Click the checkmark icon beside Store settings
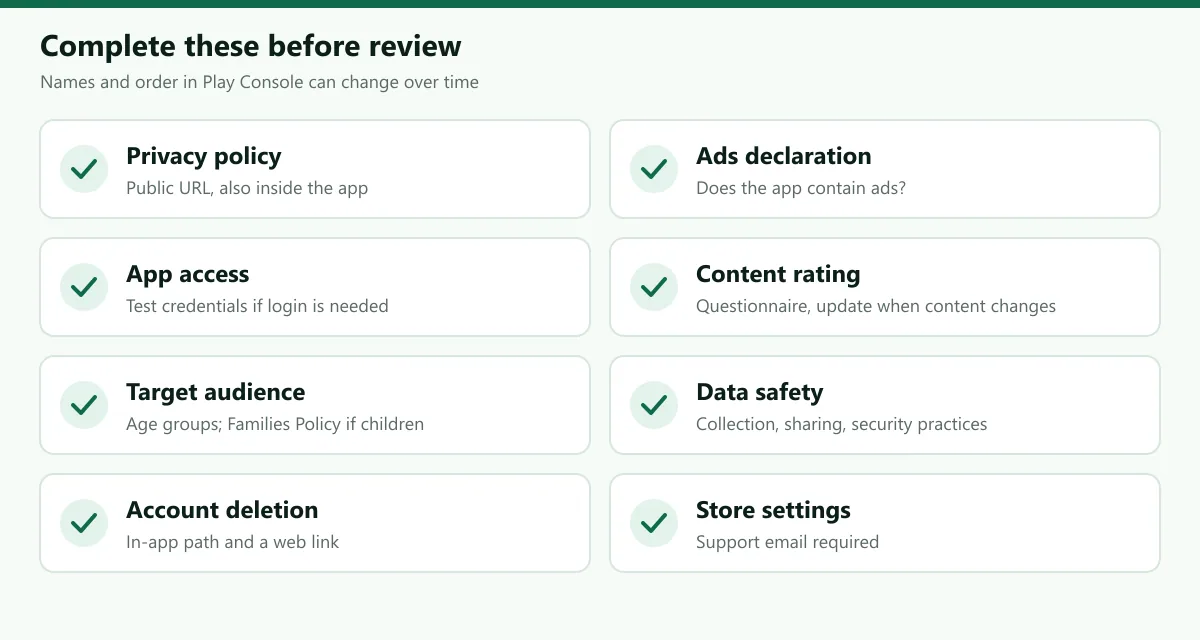This screenshot has height=640, width=1200. point(654,523)
